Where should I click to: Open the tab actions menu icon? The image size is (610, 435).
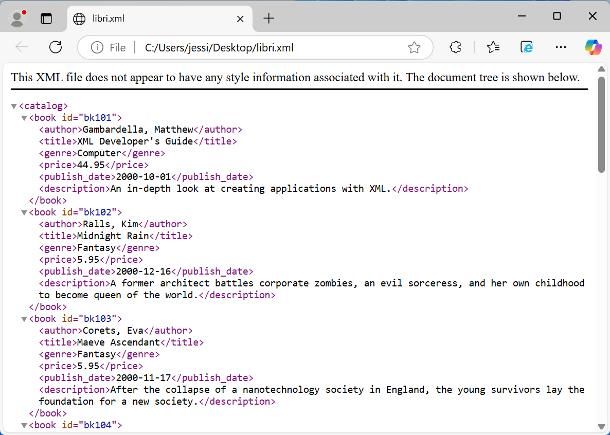(x=46, y=18)
